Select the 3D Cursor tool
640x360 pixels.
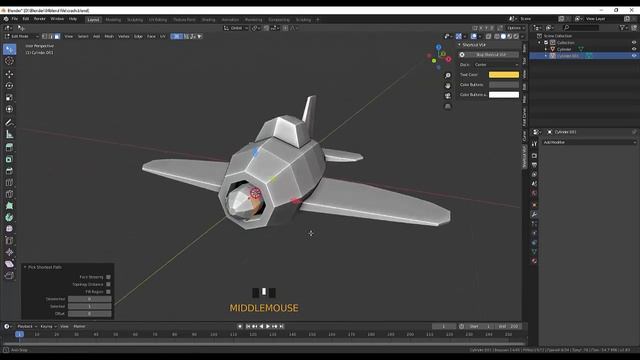coord(9,61)
